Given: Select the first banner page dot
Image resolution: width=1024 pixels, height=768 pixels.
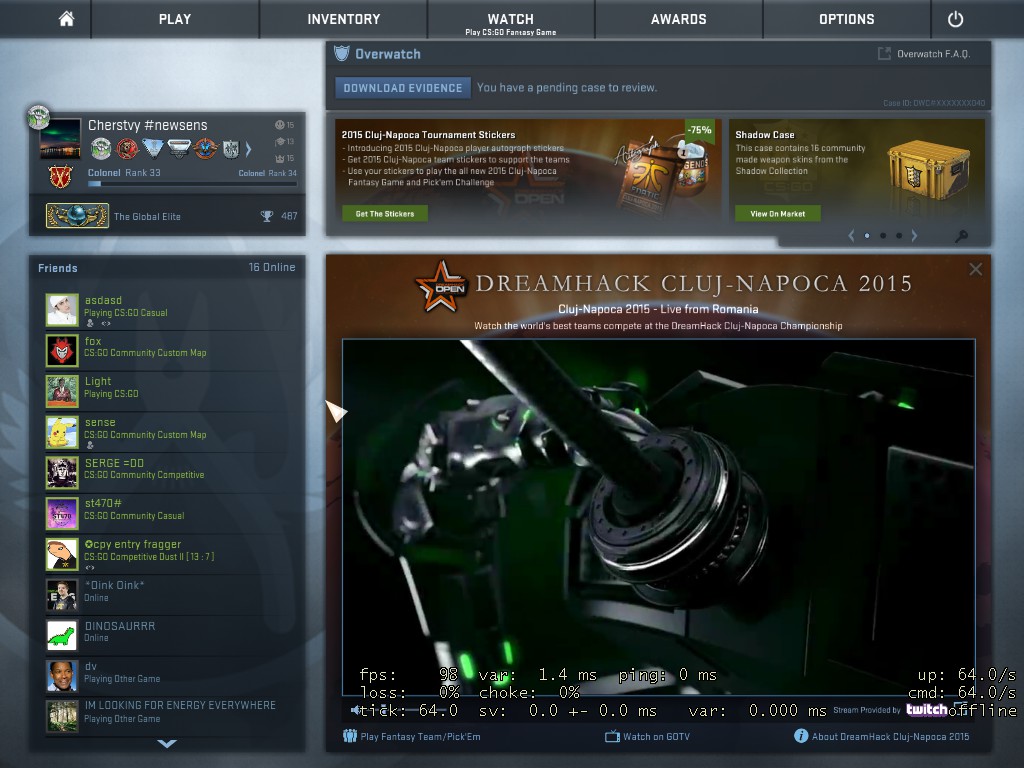Looking at the screenshot, I should coord(867,236).
